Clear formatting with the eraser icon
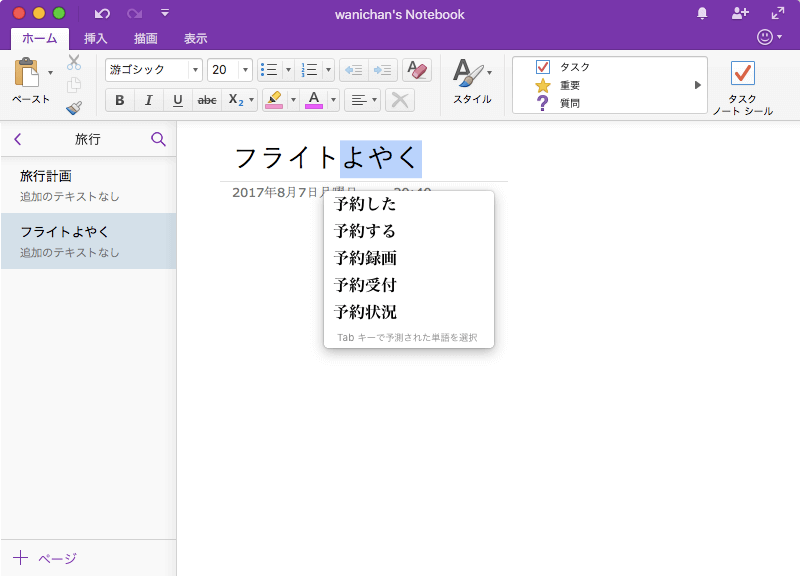Viewport: 800px width, 576px height. click(417, 70)
